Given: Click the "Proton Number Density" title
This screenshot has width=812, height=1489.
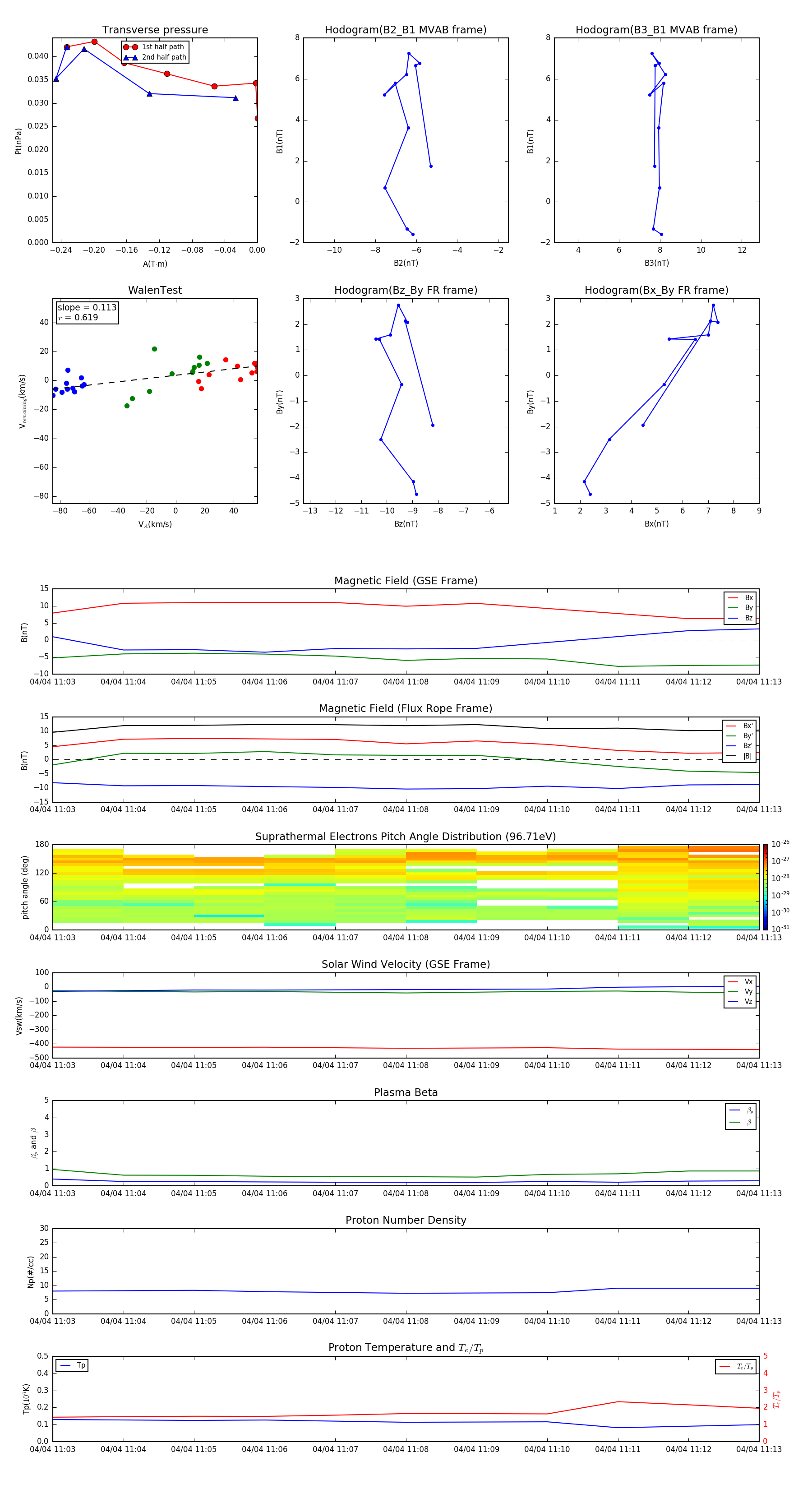Looking at the screenshot, I should coord(406,1220).
